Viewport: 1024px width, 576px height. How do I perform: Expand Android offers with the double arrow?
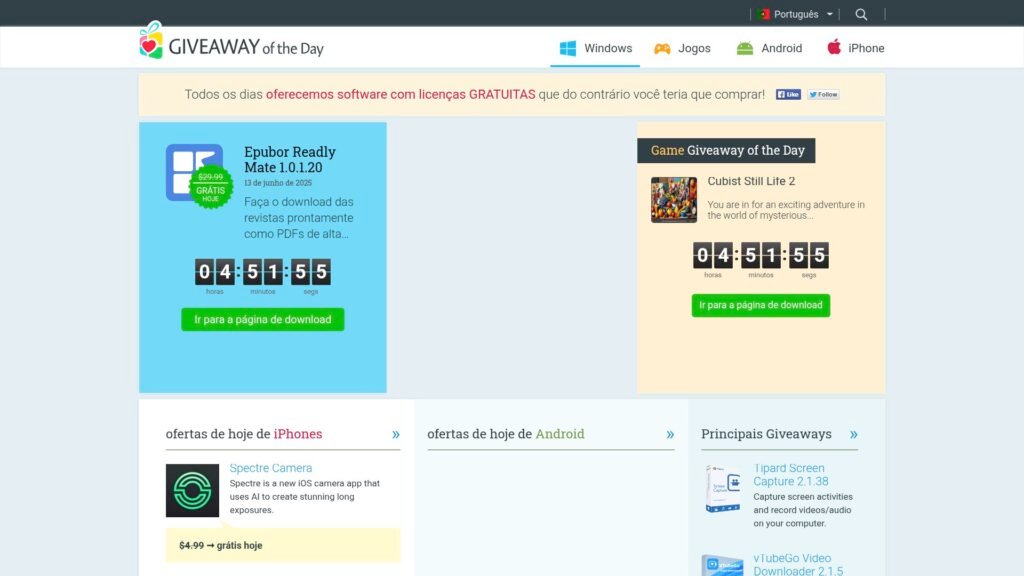click(x=670, y=434)
